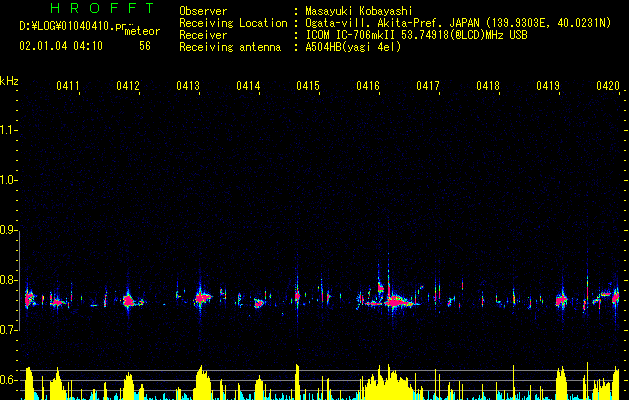The width and height of the screenshot is (629, 400).
Task: Click the kHz axis unit label
Action: point(9,81)
